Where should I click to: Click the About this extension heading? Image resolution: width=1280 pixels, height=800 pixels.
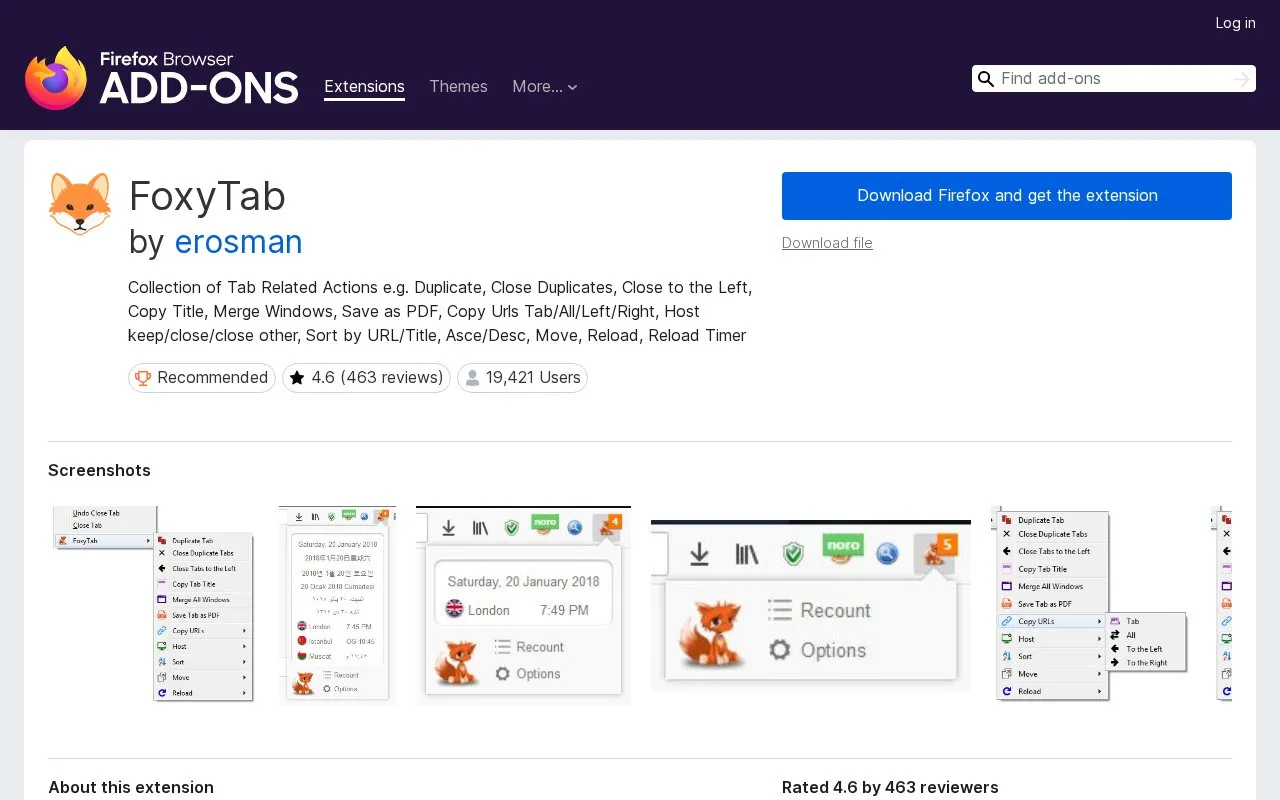(131, 787)
